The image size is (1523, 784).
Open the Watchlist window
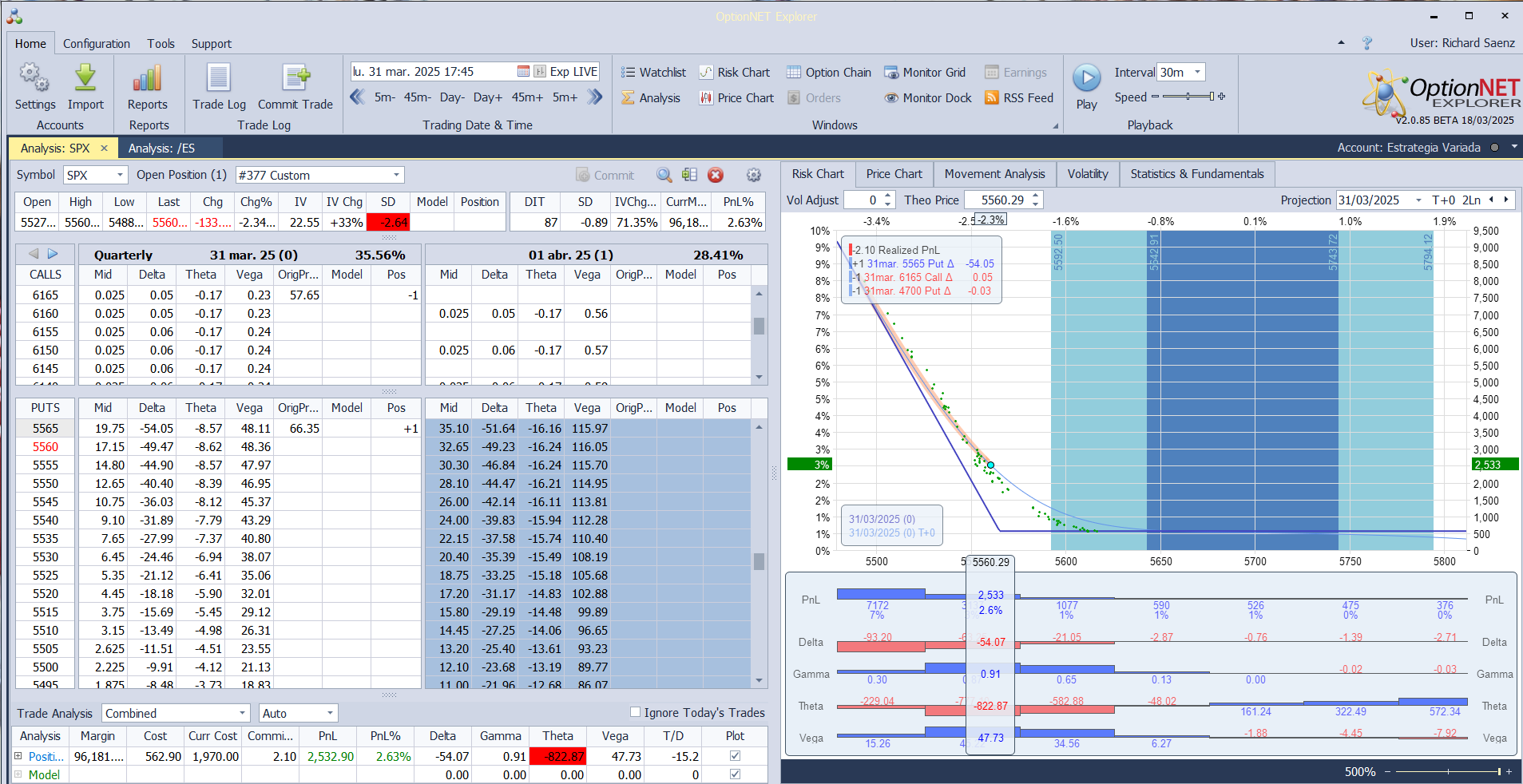[x=653, y=72]
